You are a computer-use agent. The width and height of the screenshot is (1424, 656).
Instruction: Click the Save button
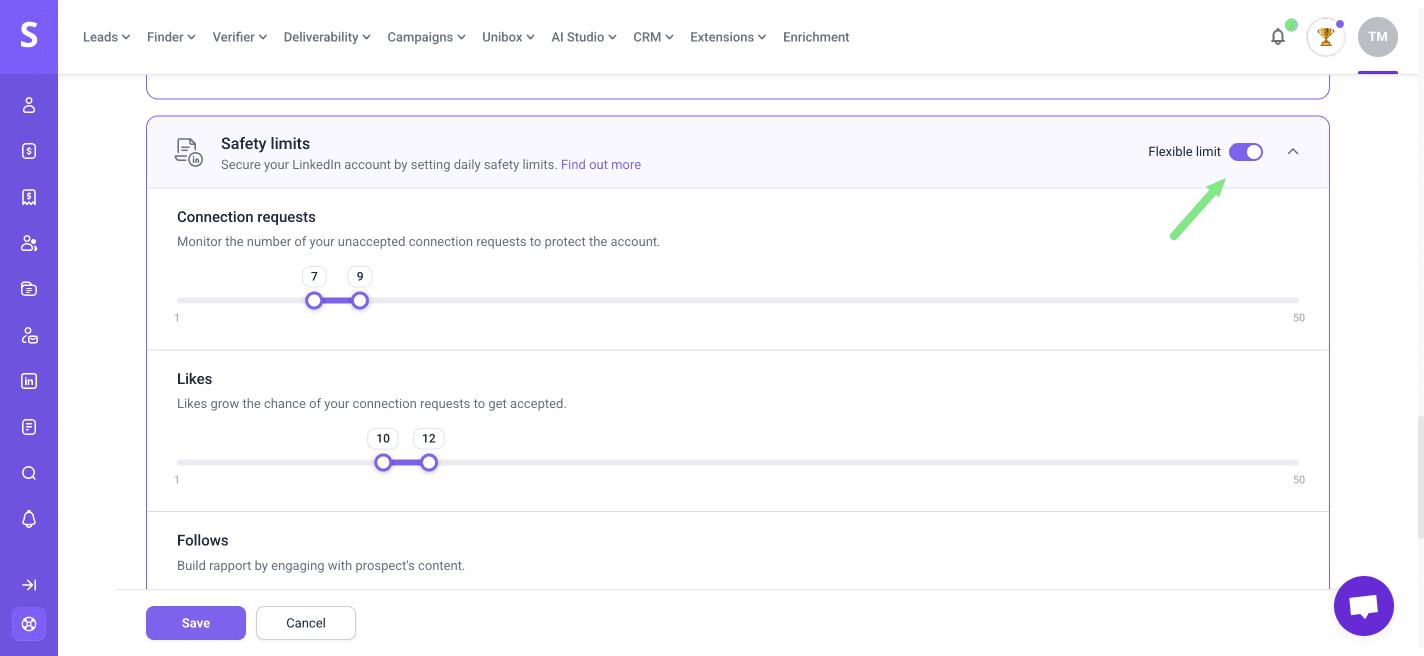coord(196,623)
